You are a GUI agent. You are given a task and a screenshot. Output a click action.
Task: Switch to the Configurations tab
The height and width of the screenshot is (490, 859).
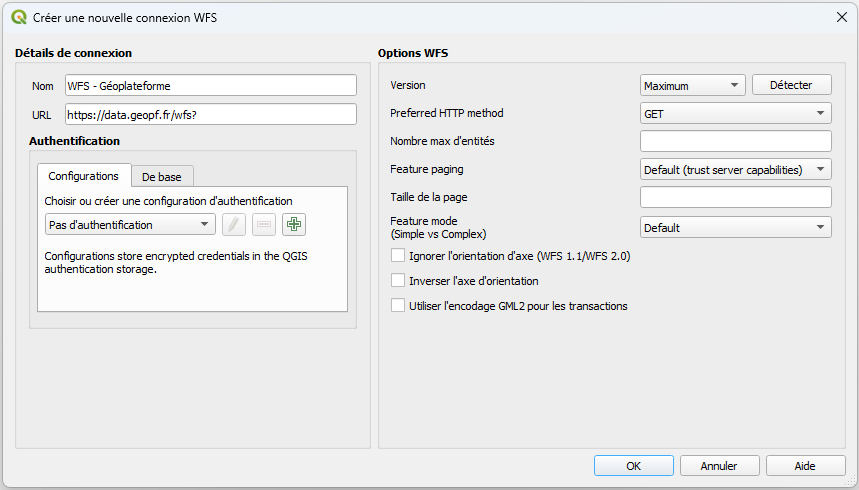(84, 176)
